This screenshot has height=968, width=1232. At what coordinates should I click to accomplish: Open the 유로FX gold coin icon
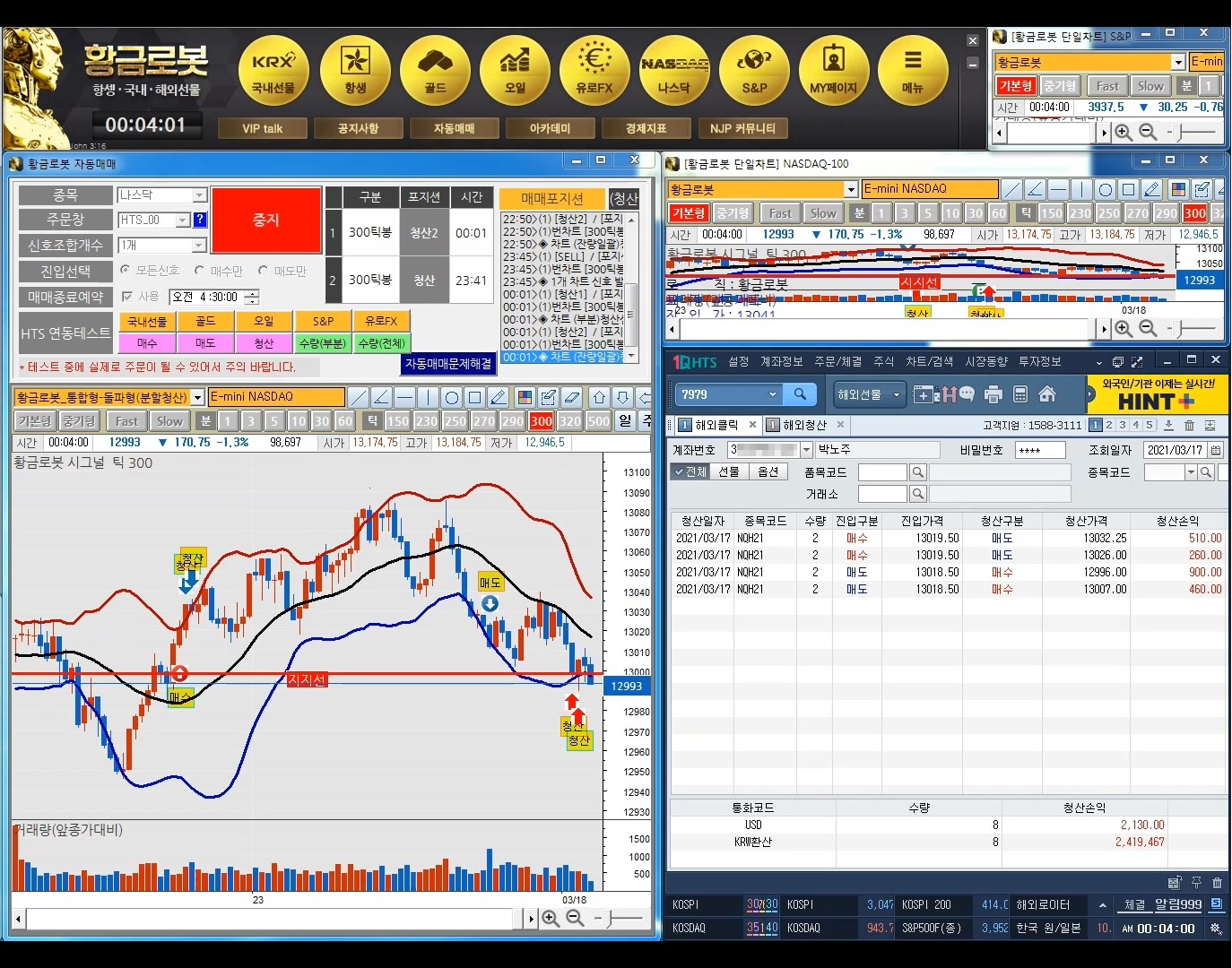click(x=594, y=71)
